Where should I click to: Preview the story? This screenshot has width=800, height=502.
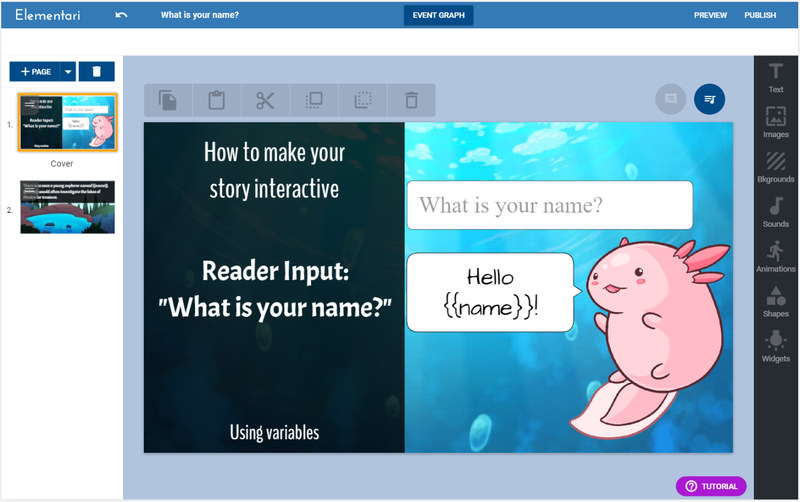pos(710,15)
